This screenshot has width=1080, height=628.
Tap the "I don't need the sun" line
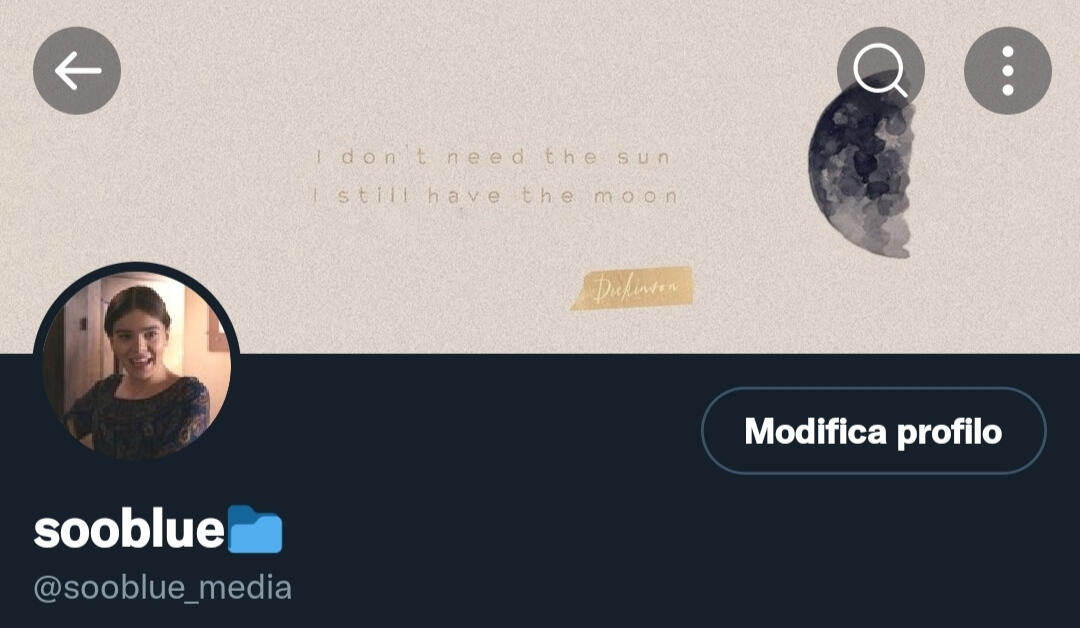point(494,157)
